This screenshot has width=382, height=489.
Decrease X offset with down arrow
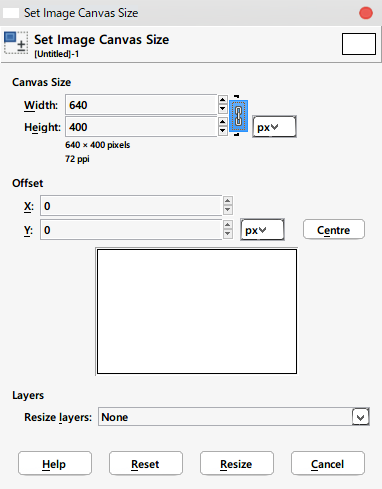pos(228,210)
